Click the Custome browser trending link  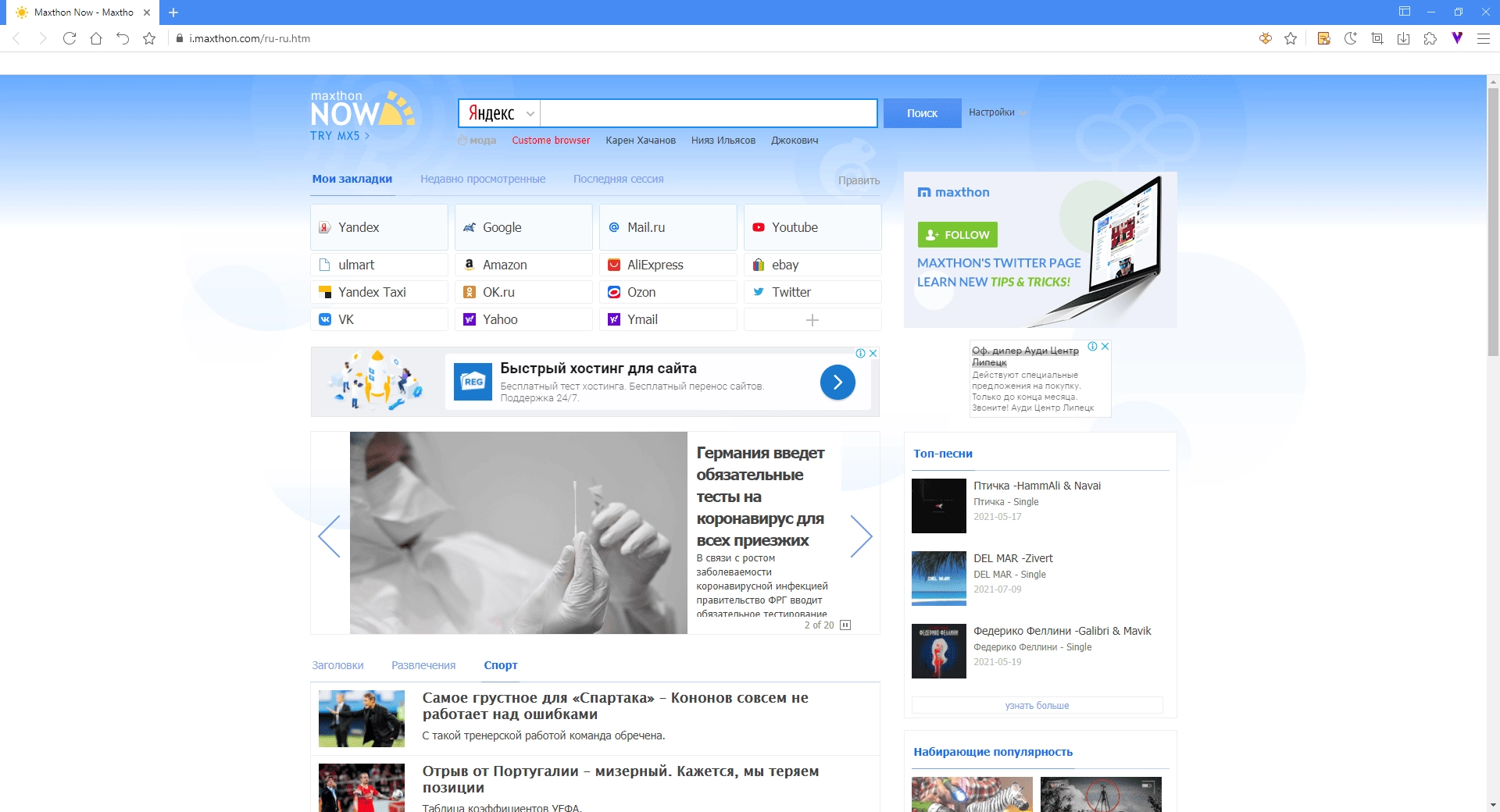(x=551, y=141)
